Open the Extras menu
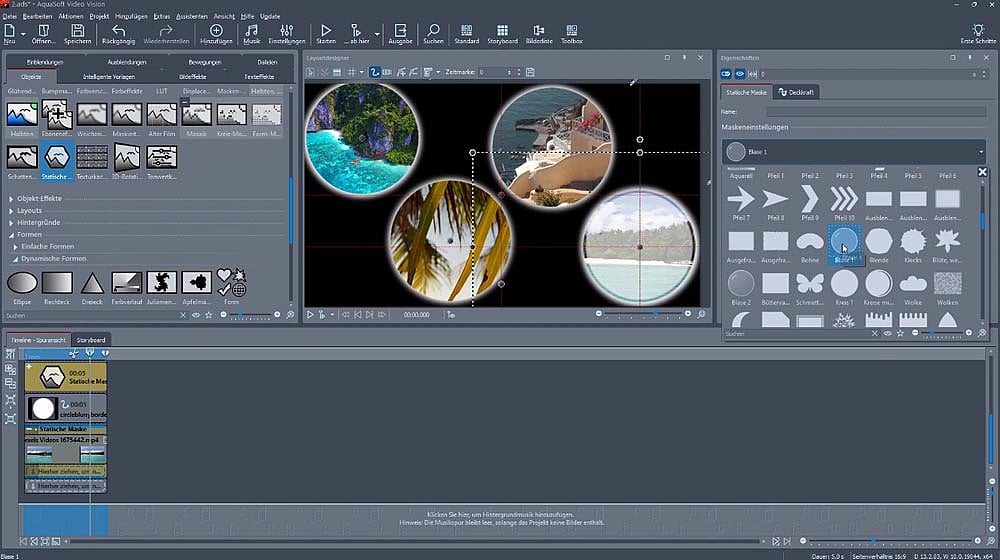This screenshot has height=560, width=1000. pos(161,16)
